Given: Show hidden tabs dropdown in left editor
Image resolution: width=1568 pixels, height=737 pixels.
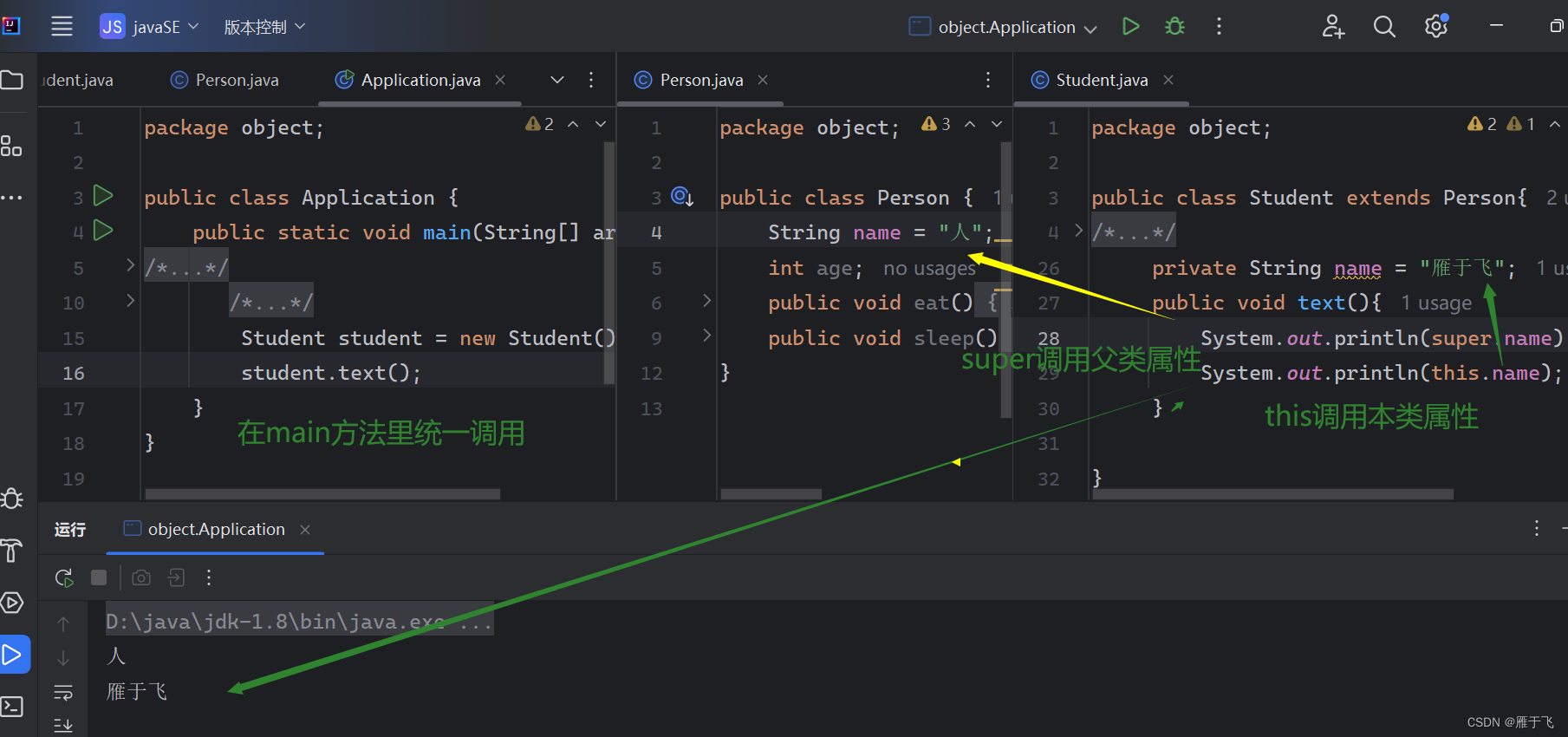Looking at the screenshot, I should point(557,80).
